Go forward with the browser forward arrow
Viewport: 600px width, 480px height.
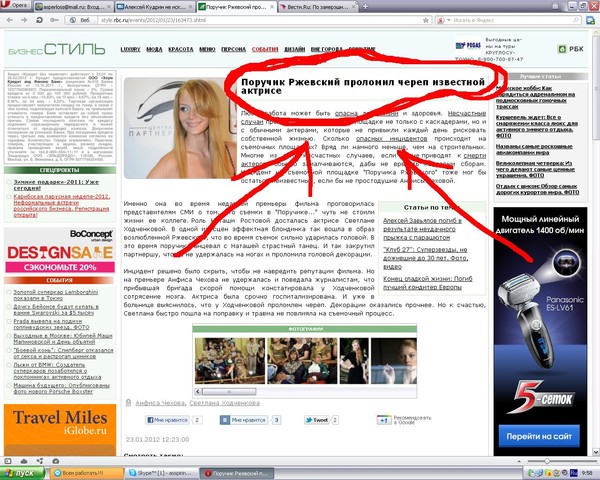(x=24, y=20)
